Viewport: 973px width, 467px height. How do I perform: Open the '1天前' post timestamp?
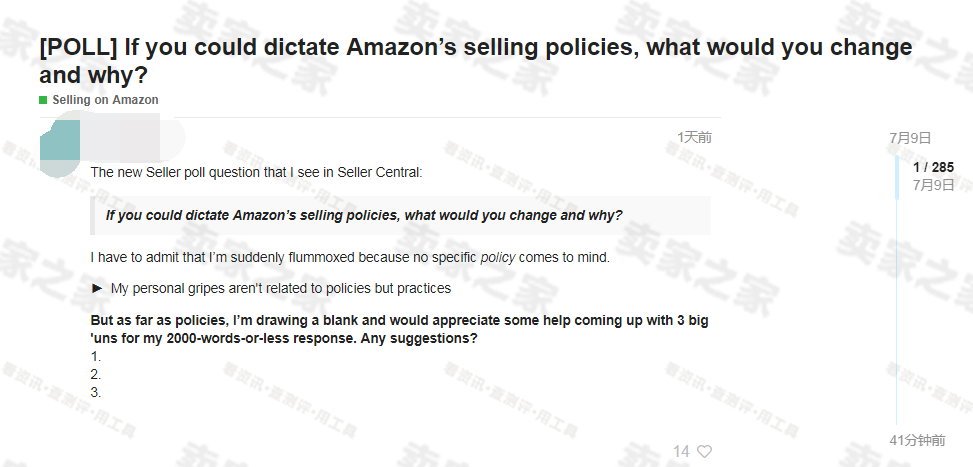694,137
